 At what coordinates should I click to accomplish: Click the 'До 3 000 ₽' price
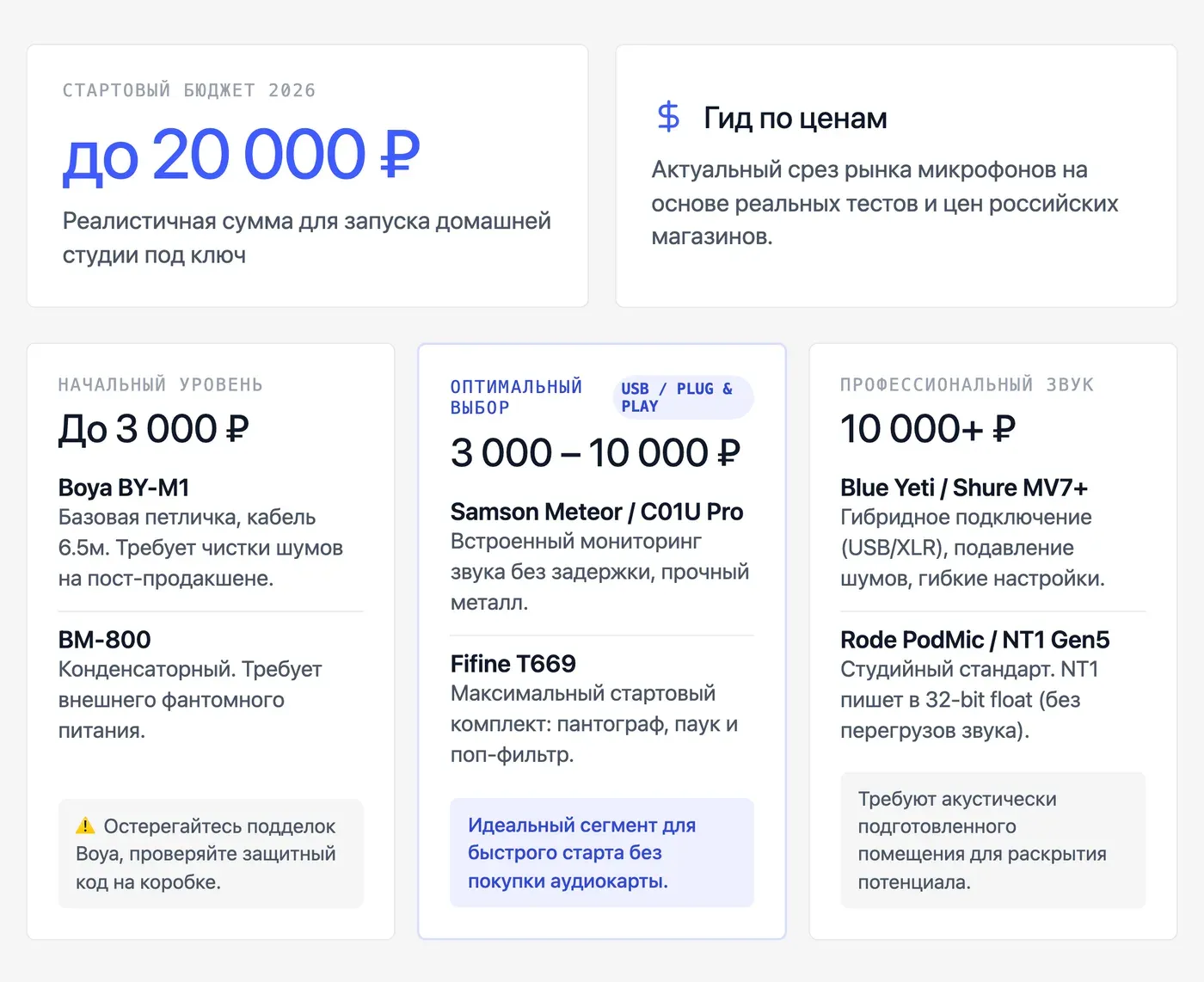[154, 428]
